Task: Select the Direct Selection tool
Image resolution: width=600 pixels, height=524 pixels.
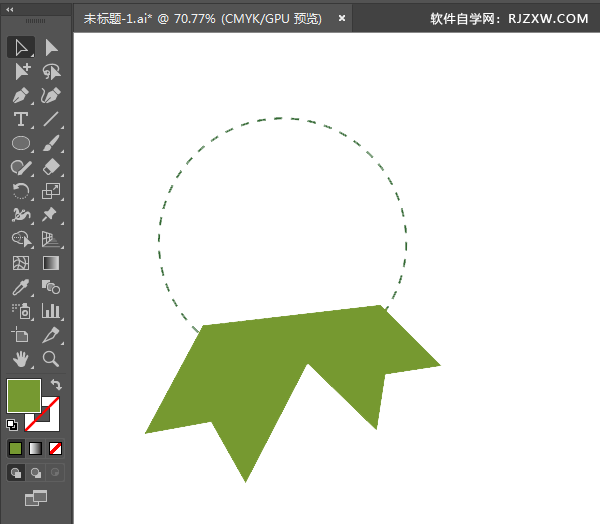Action: point(51,47)
